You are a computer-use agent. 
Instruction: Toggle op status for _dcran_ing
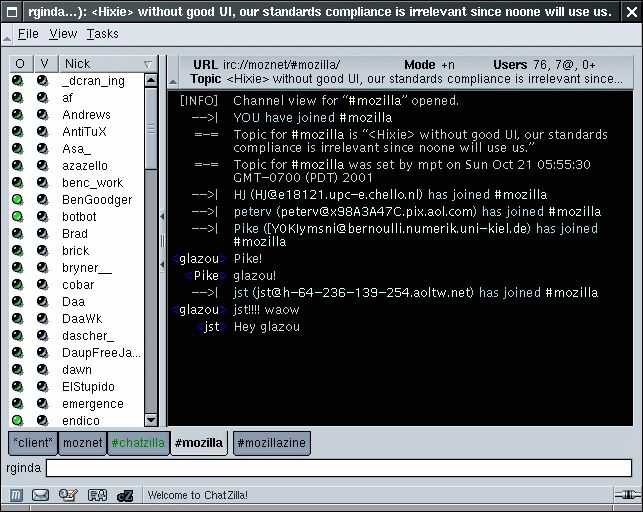(x=18, y=80)
